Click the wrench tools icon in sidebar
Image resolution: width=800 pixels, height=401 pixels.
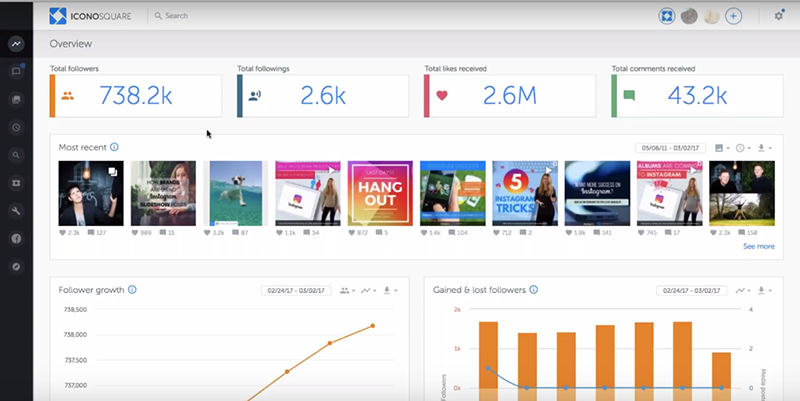click(x=15, y=212)
